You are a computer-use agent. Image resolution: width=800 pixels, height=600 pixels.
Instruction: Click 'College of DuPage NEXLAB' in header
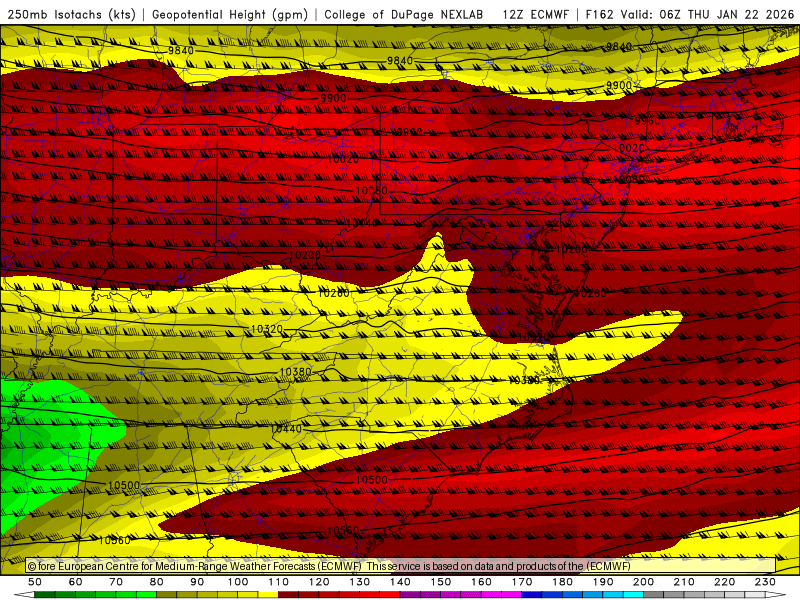(404, 14)
